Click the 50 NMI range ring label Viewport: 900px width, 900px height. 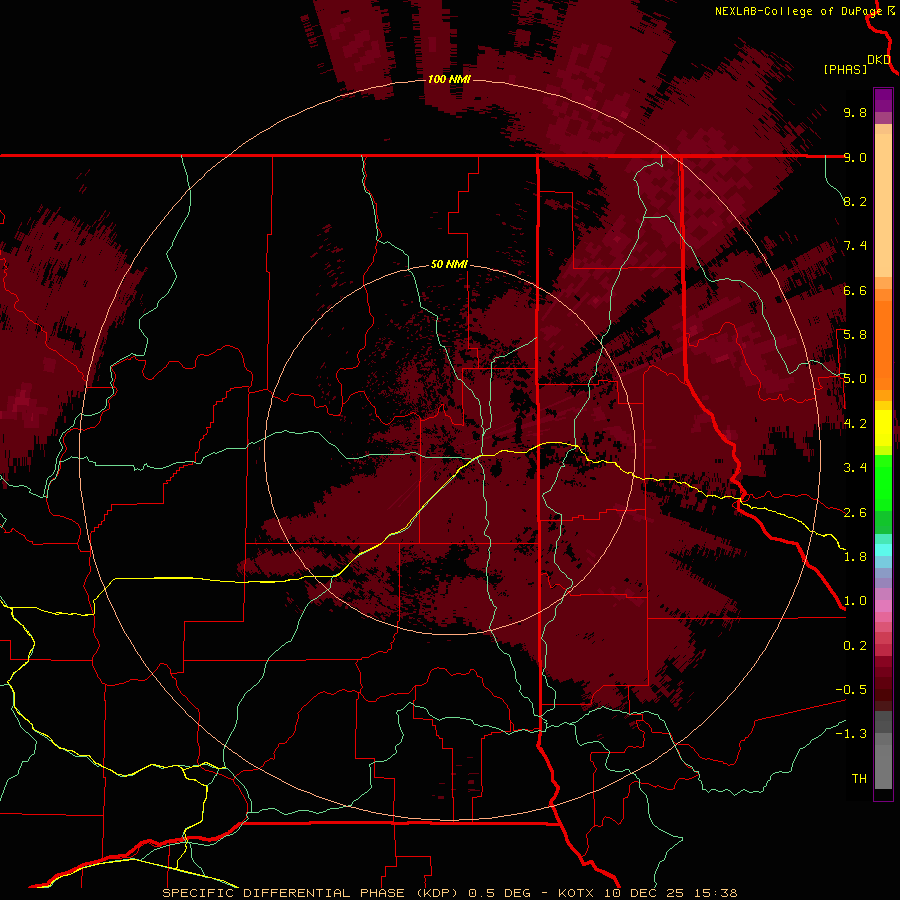pos(449,265)
